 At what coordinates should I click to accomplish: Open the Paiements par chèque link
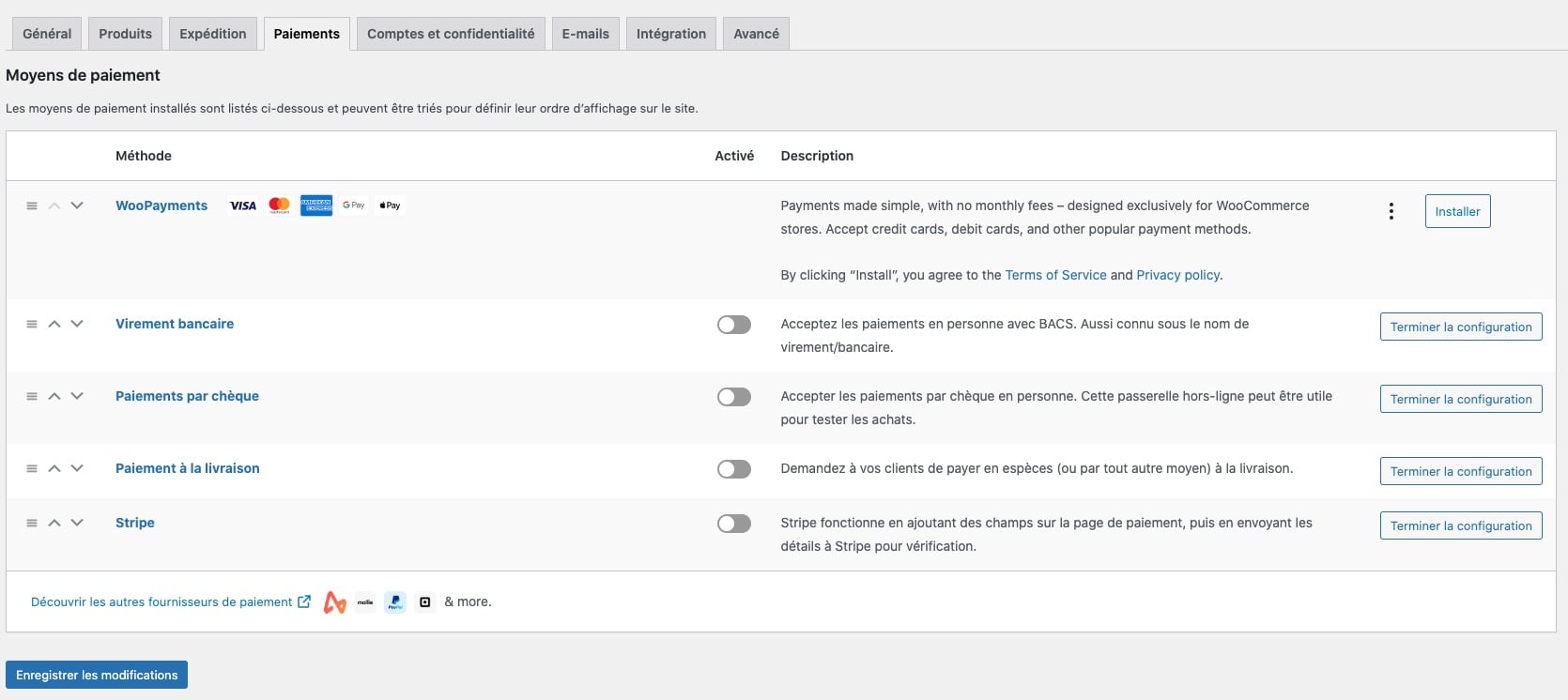[x=187, y=396]
